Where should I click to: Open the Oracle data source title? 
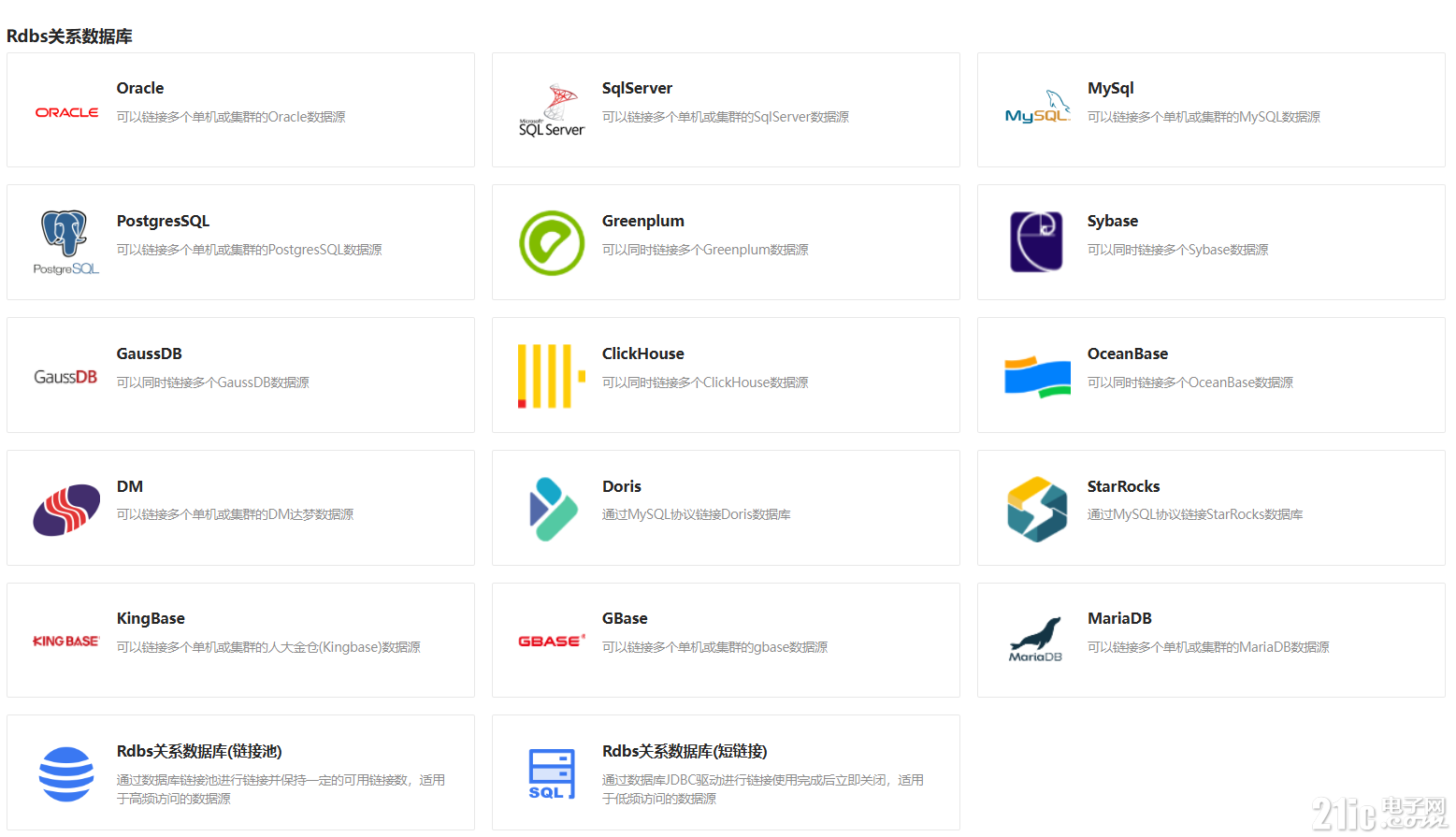click(x=140, y=88)
